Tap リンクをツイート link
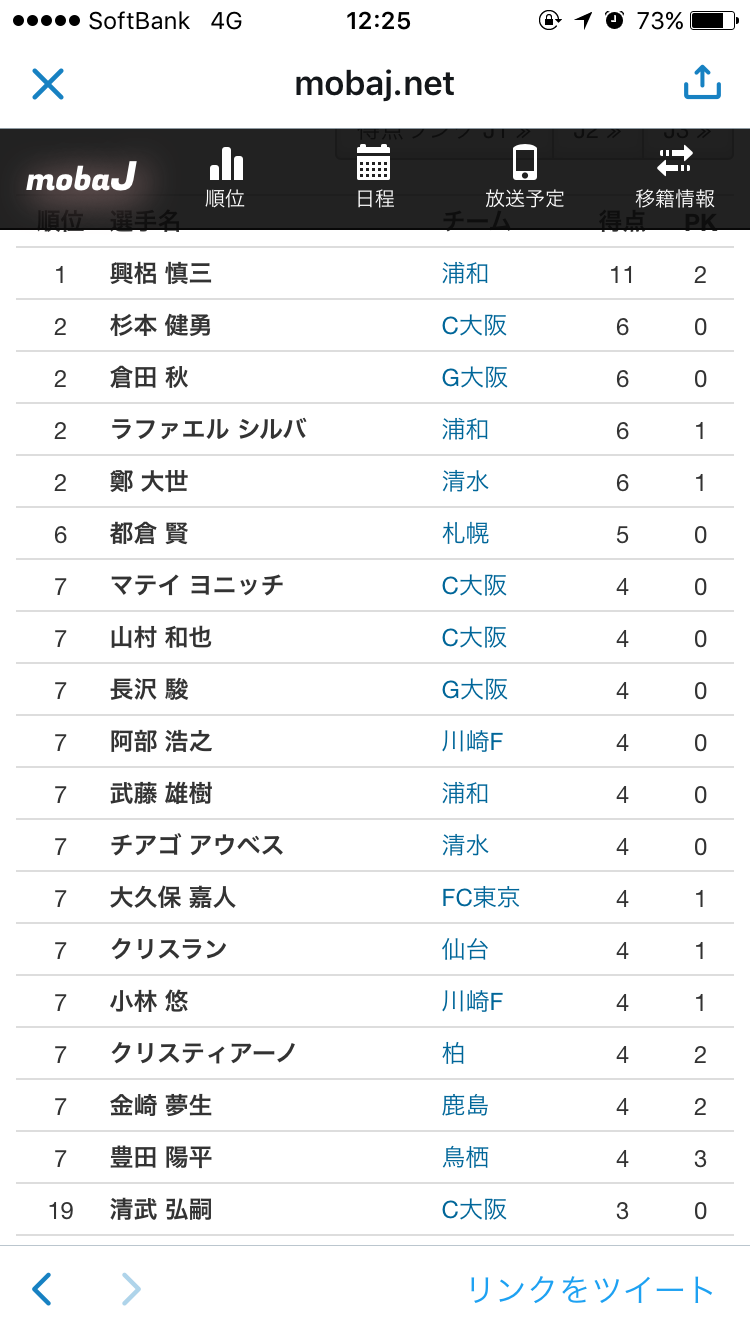 (x=590, y=1289)
